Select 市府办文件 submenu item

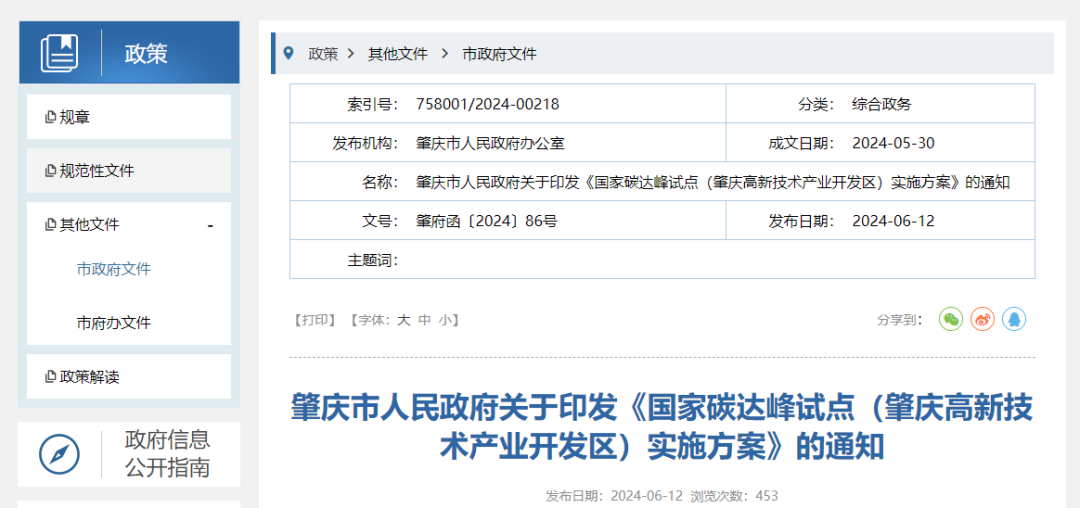point(114,323)
